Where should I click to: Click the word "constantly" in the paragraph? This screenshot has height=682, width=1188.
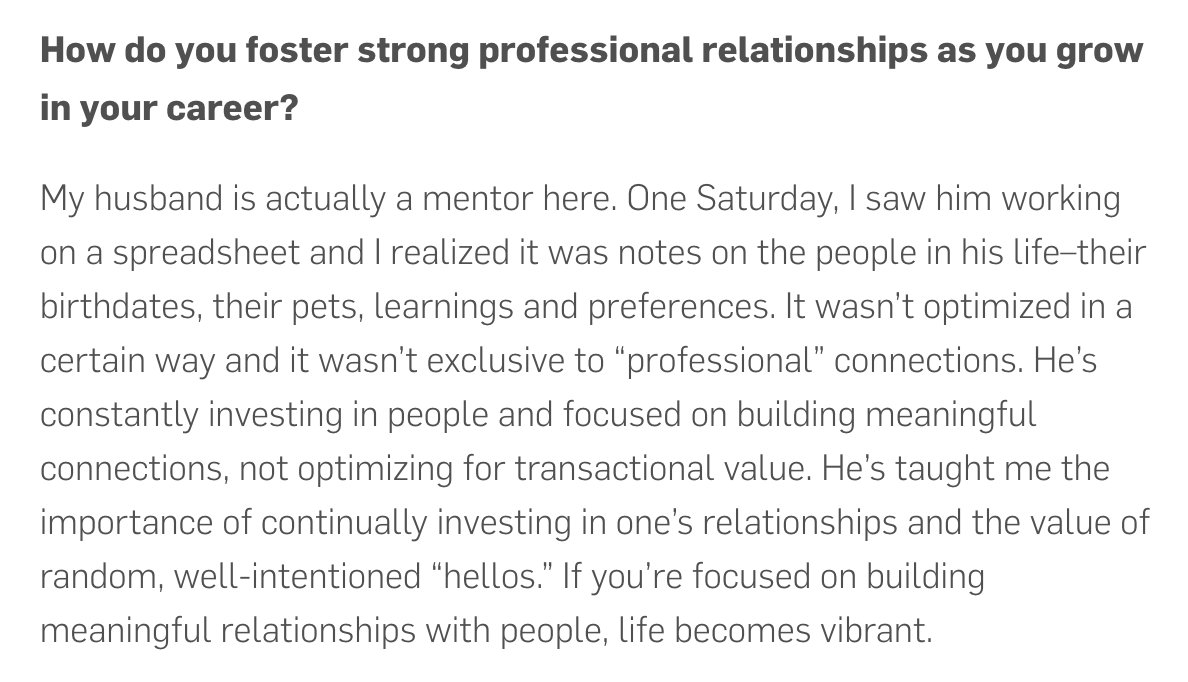[119, 415]
